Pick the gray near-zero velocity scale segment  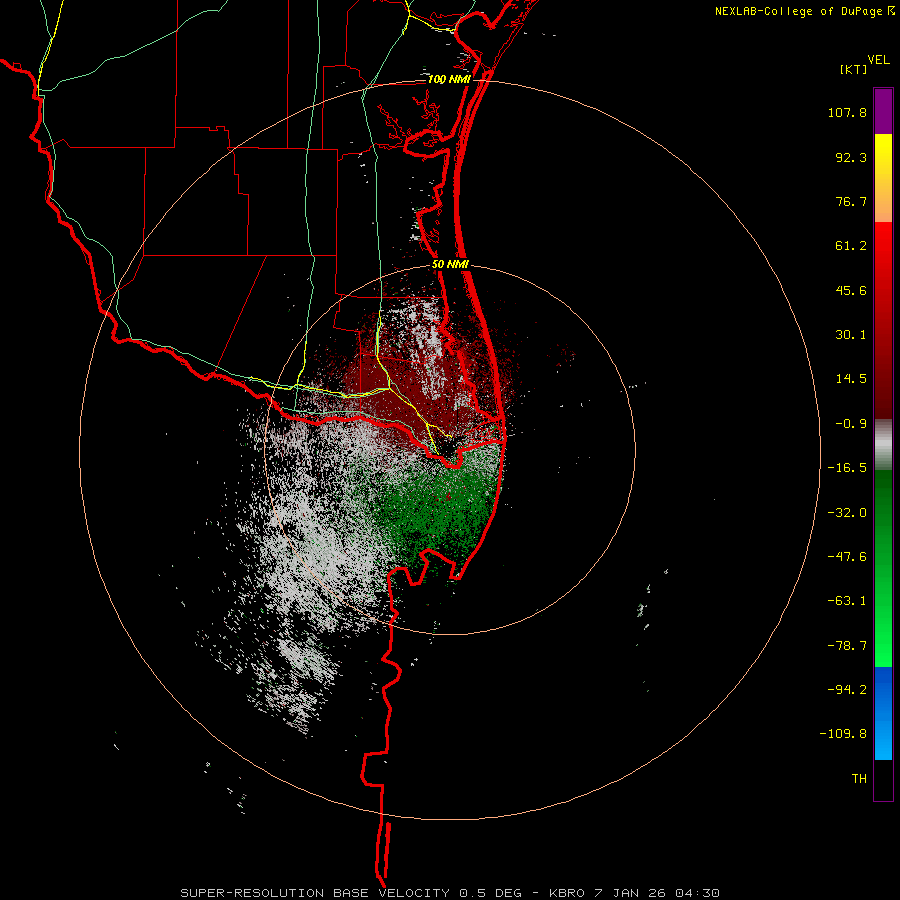(883, 445)
